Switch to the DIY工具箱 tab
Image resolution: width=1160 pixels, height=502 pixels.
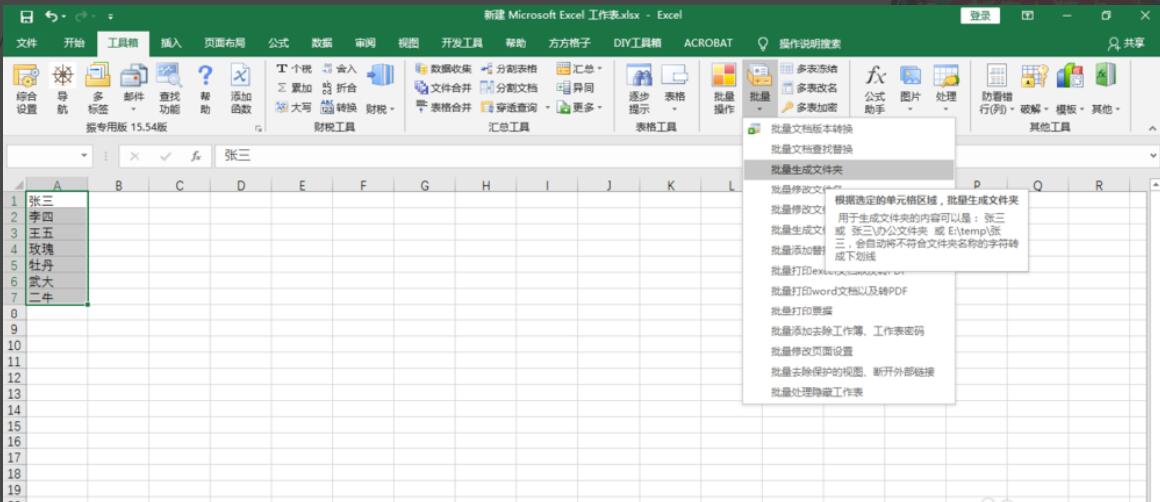(637, 44)
